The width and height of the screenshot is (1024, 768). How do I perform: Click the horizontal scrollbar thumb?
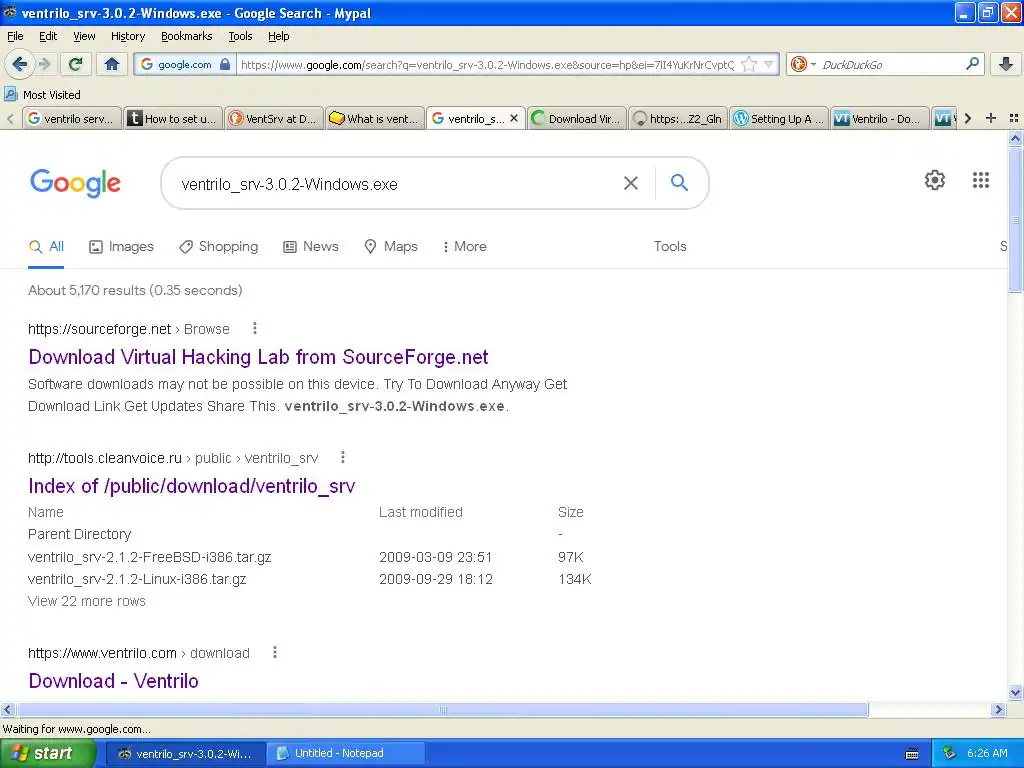coord(442,709)
